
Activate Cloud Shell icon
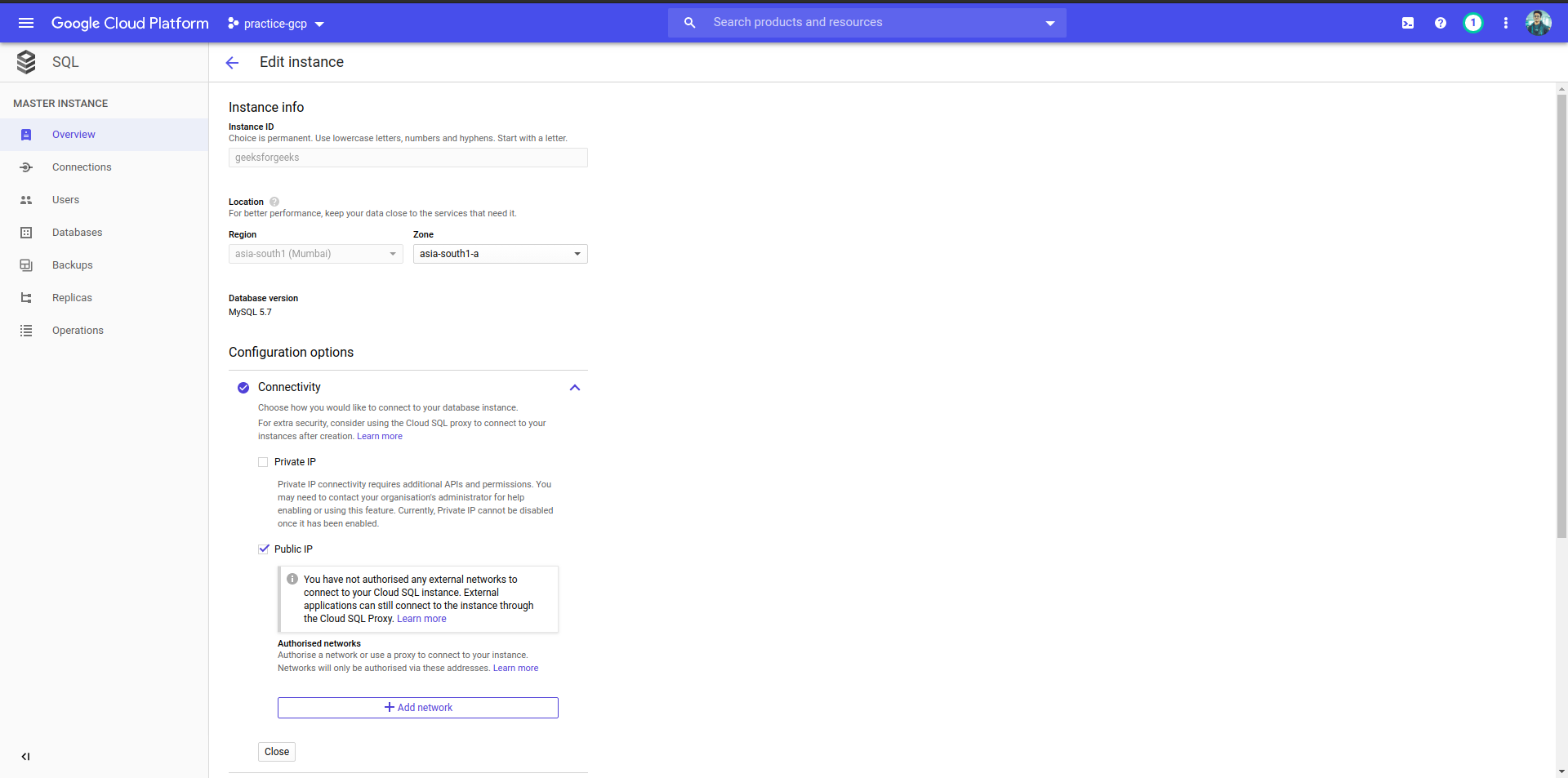click(1408, 23)
